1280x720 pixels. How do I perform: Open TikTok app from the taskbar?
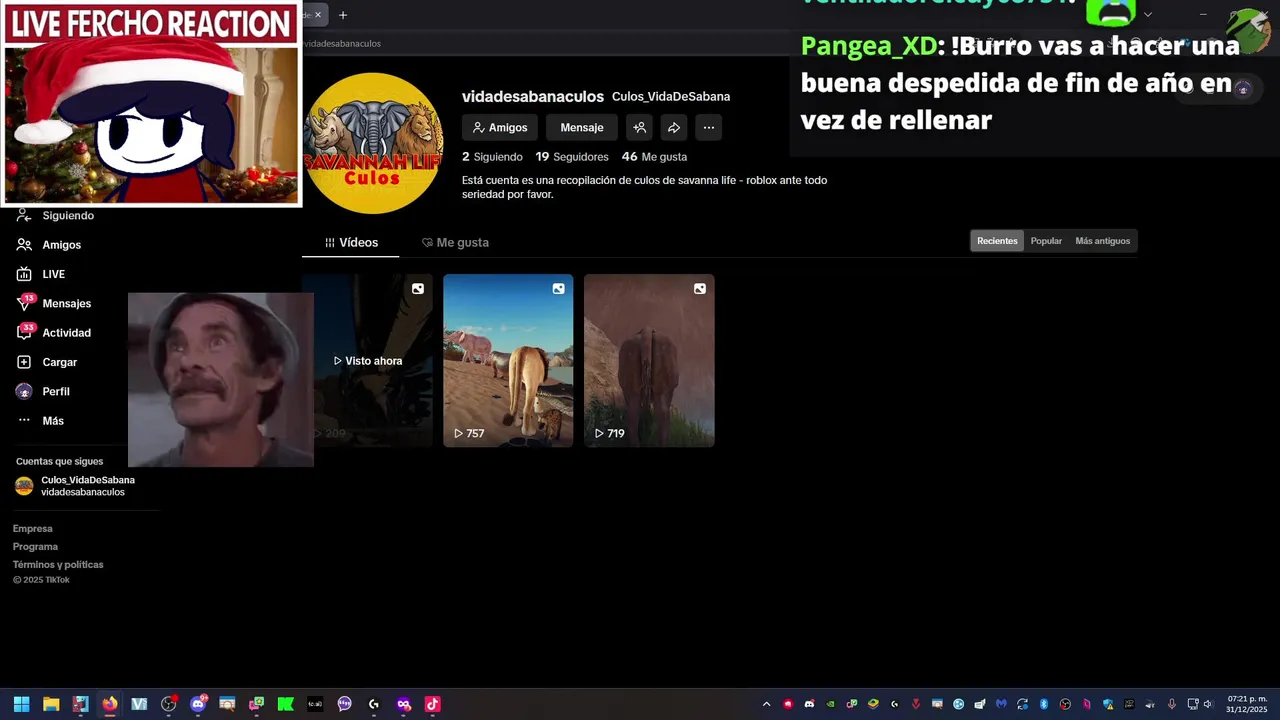[x=432, y=704]
